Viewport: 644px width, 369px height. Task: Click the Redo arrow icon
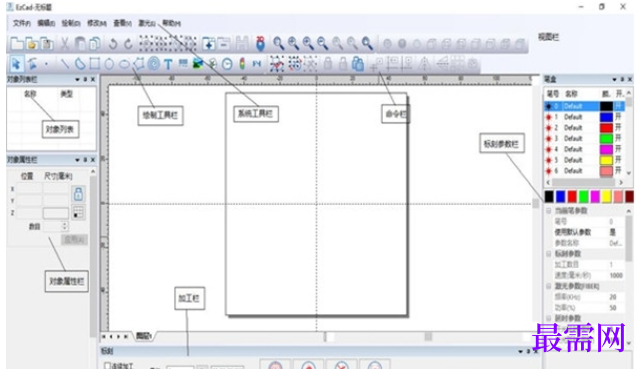click(128, 44)
